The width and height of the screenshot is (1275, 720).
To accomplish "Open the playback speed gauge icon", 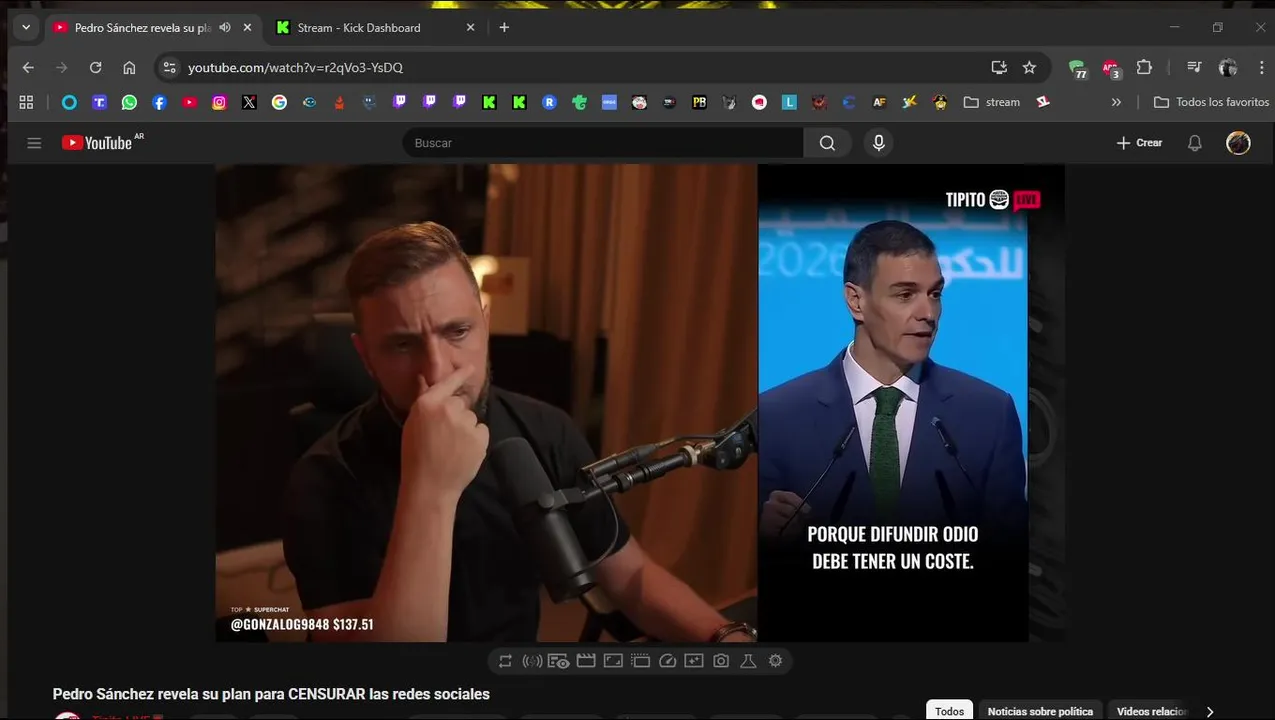I will coord(667,661).
